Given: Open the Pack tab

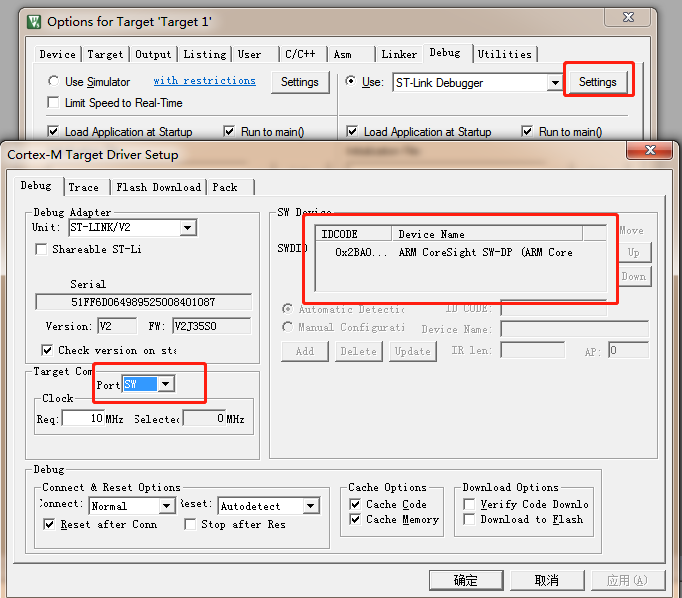Looking at the screenshot, I should pyautogui.click(x=231, y=187).
